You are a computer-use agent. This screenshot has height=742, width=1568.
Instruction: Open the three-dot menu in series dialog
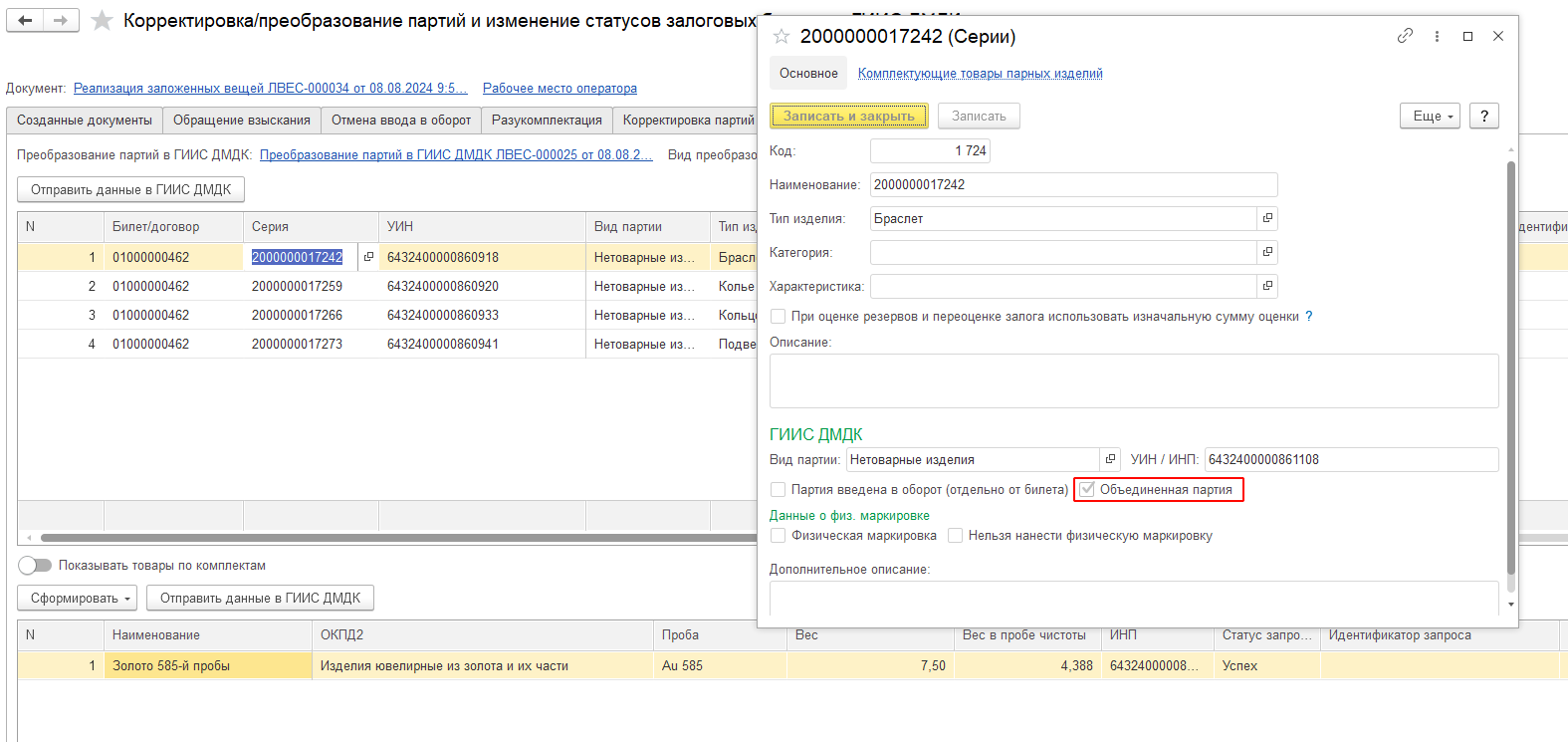click(x=1437, y=36)
